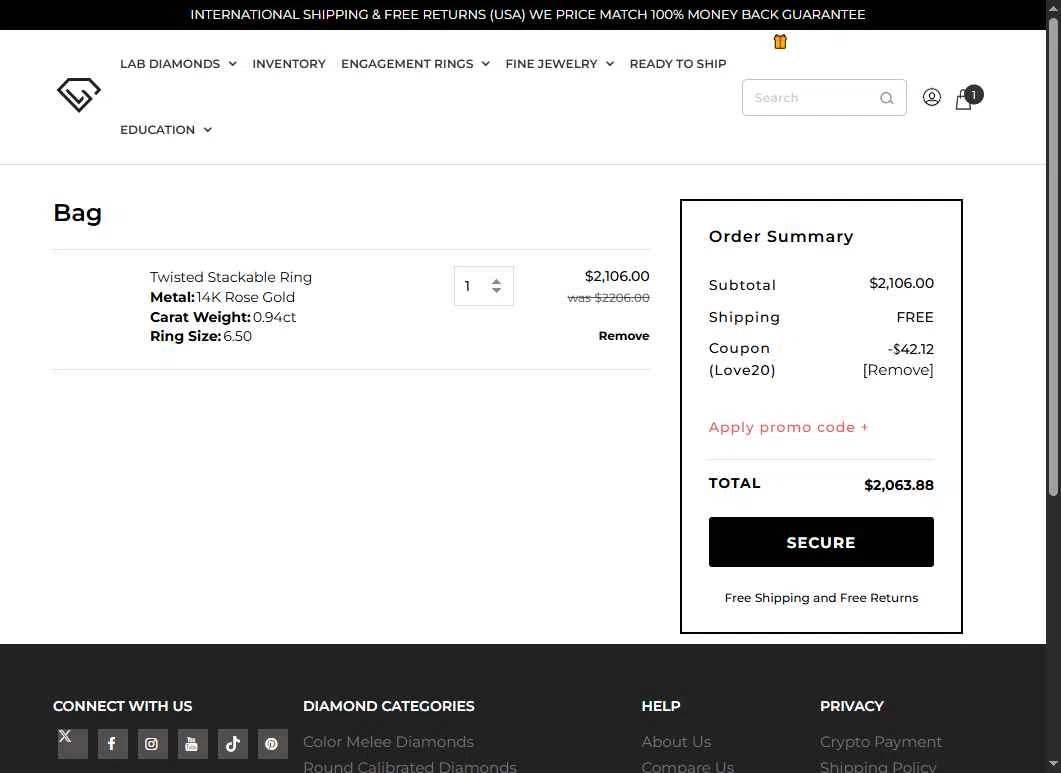Remove the Twisted Stackable Ring from bag
Viewport: 1061px width, 773px height.
coord(624,336)
